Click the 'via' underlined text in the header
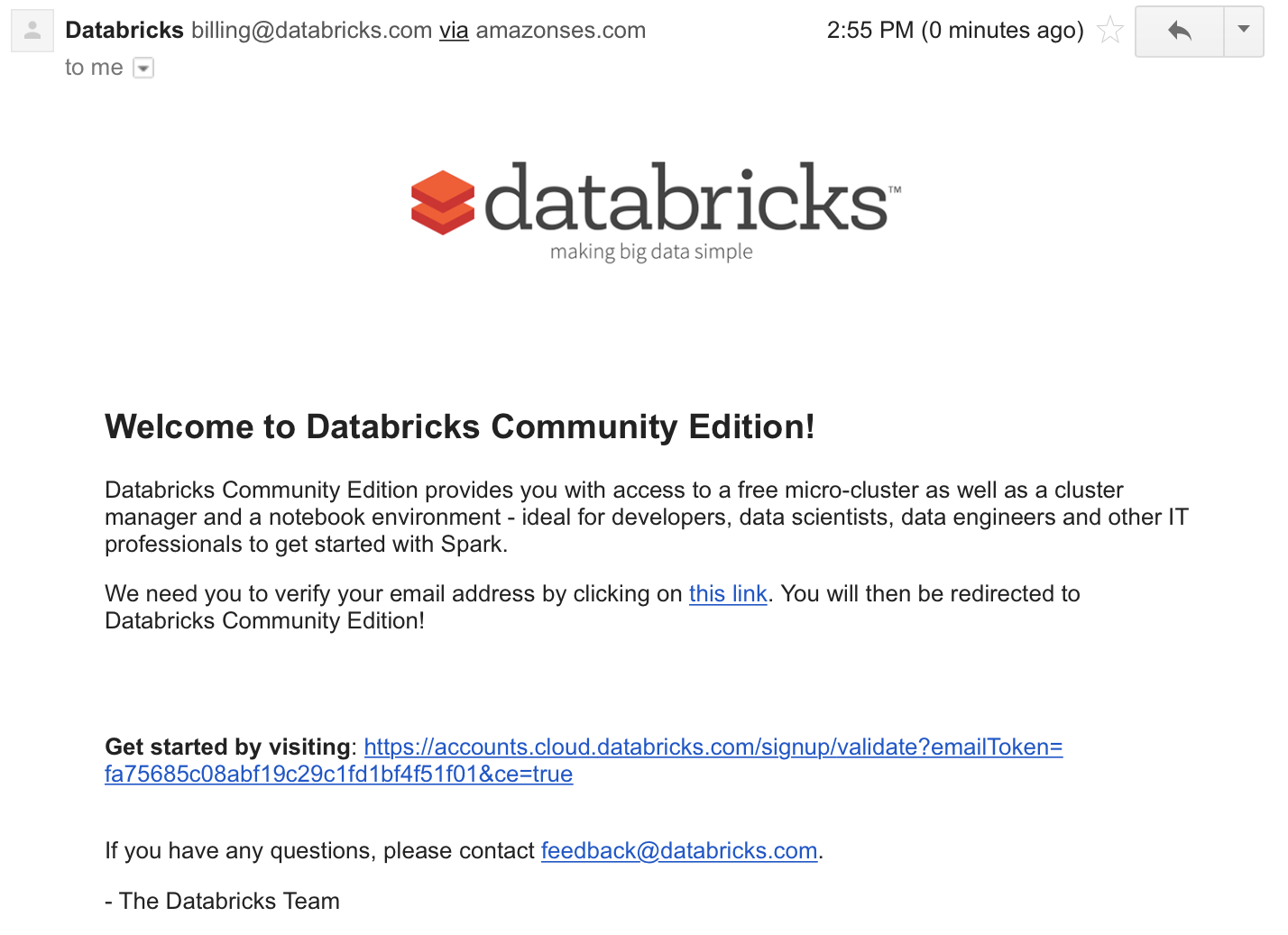This screenshot has width=1288, height=935. pyautogui.click(x=454, y=30)
